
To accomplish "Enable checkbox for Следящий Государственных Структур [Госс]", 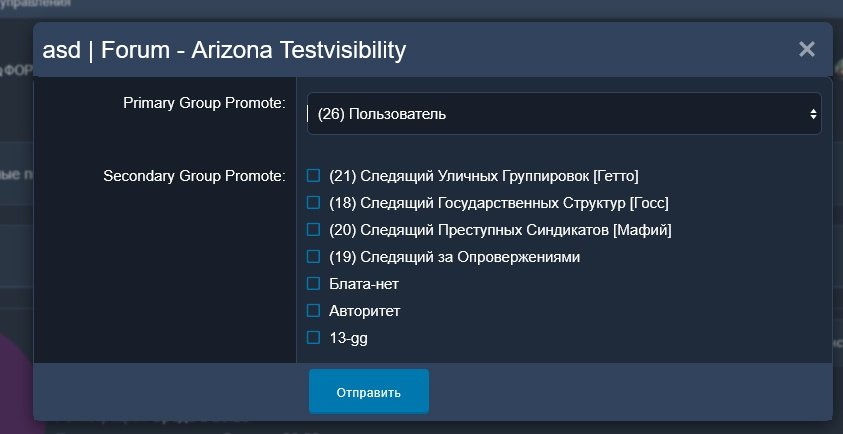I will coord(313,203).
